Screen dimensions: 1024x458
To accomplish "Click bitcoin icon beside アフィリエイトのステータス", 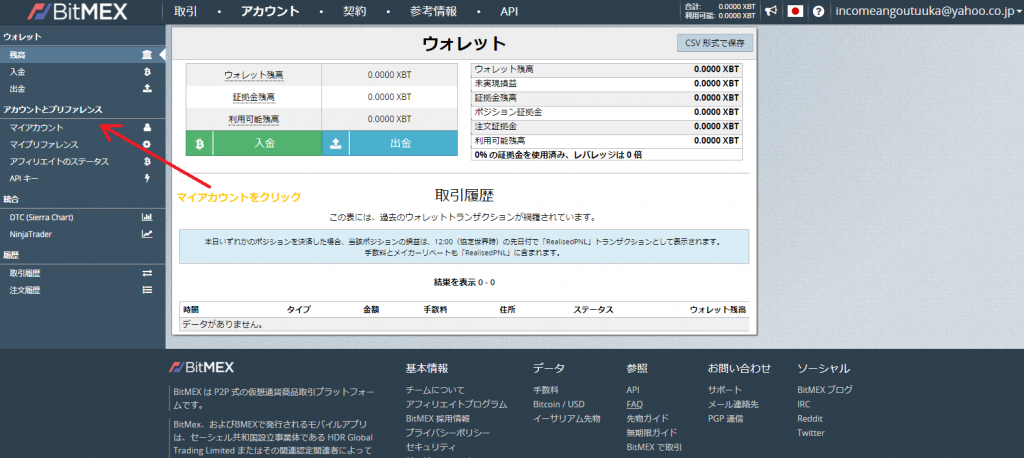I will click(147, 161).
